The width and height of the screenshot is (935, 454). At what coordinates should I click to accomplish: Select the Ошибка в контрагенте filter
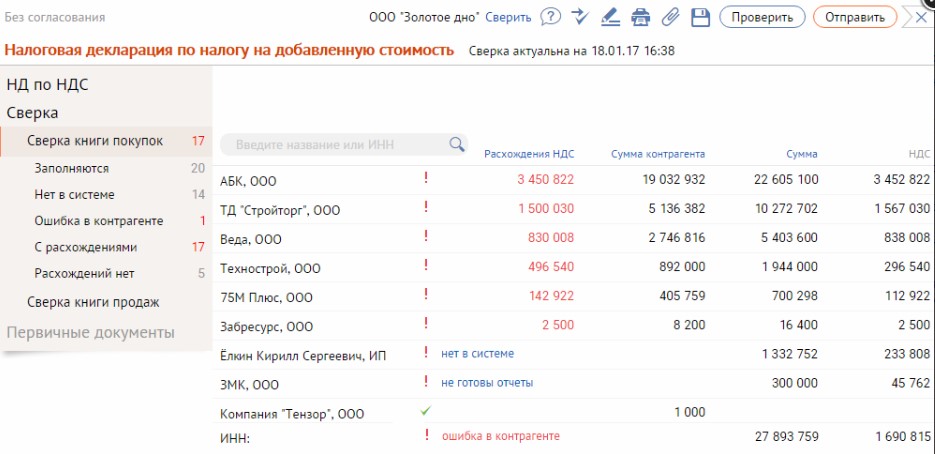(99, 221)
